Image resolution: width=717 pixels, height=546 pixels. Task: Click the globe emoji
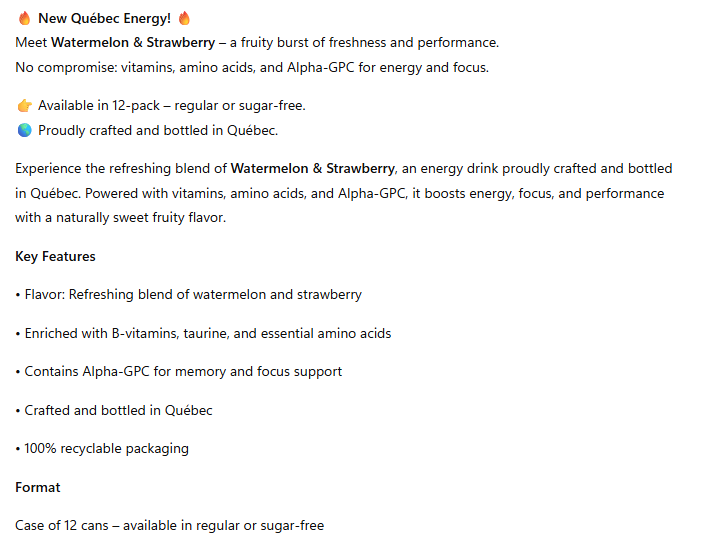(25, 130)
